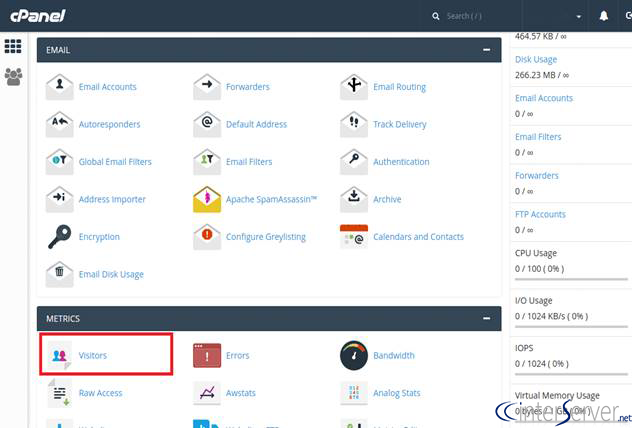Open the user account dropdown arrow
The width and height of the screenshot is (632, 428).
click(x=578, y=17)
